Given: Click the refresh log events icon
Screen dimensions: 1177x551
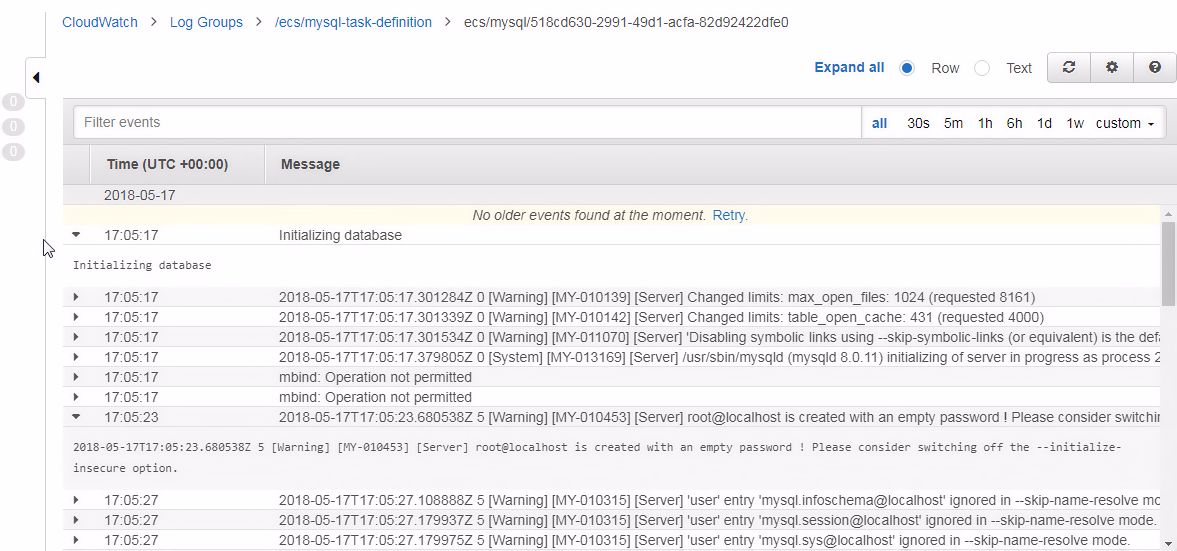Looking at the screenshot, I should [1069, 68].
